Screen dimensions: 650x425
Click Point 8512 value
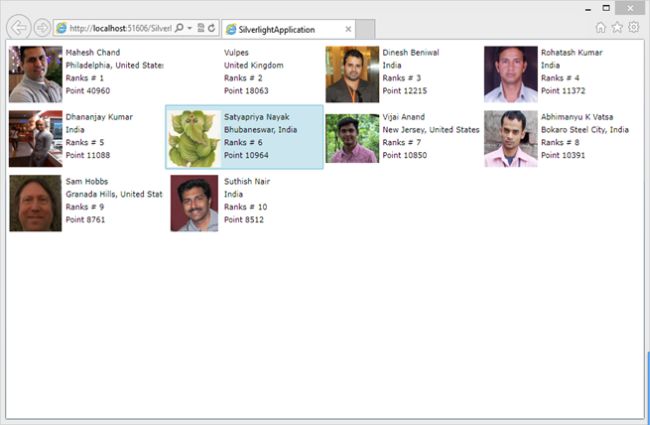244,220
